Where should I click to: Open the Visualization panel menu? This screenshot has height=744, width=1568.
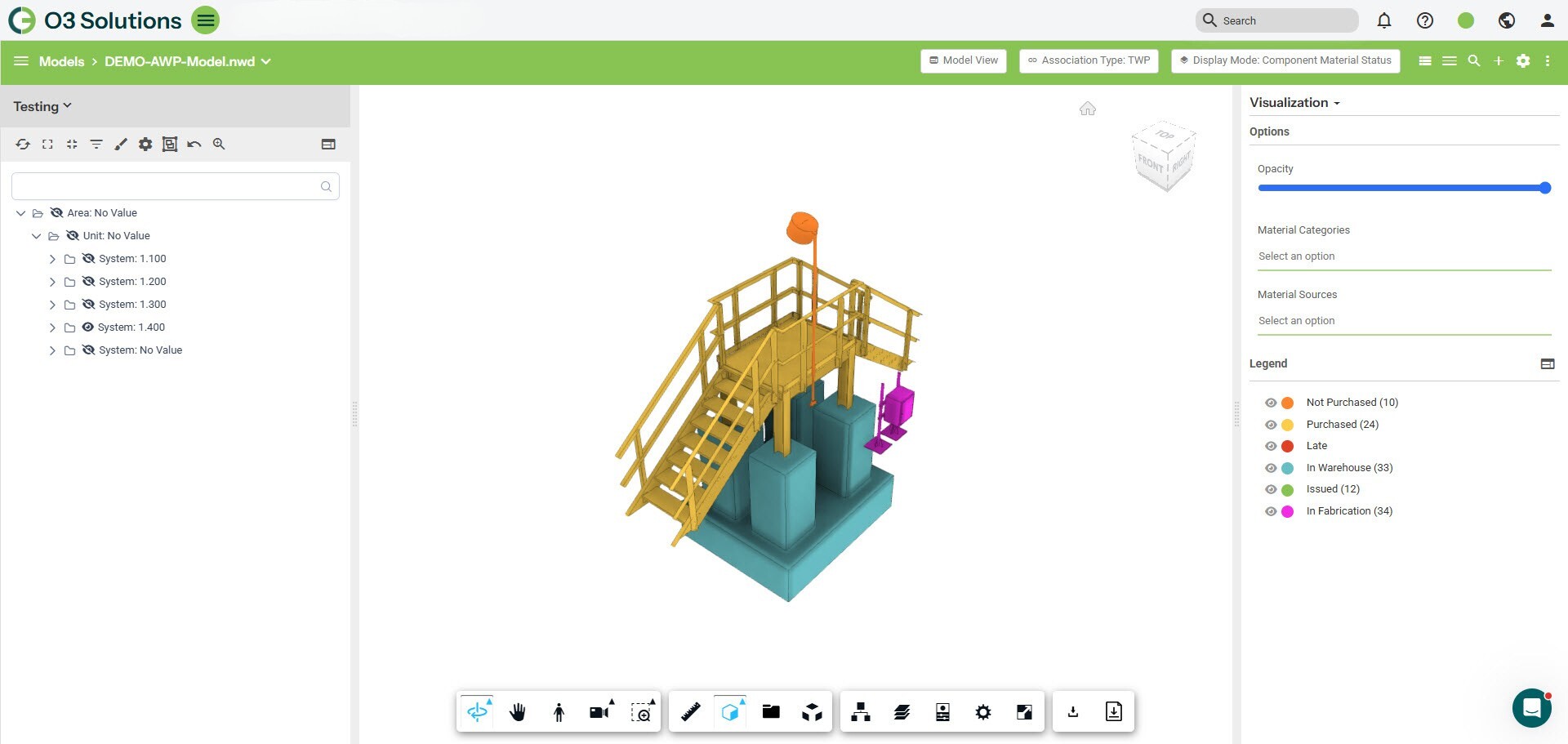1294,103
